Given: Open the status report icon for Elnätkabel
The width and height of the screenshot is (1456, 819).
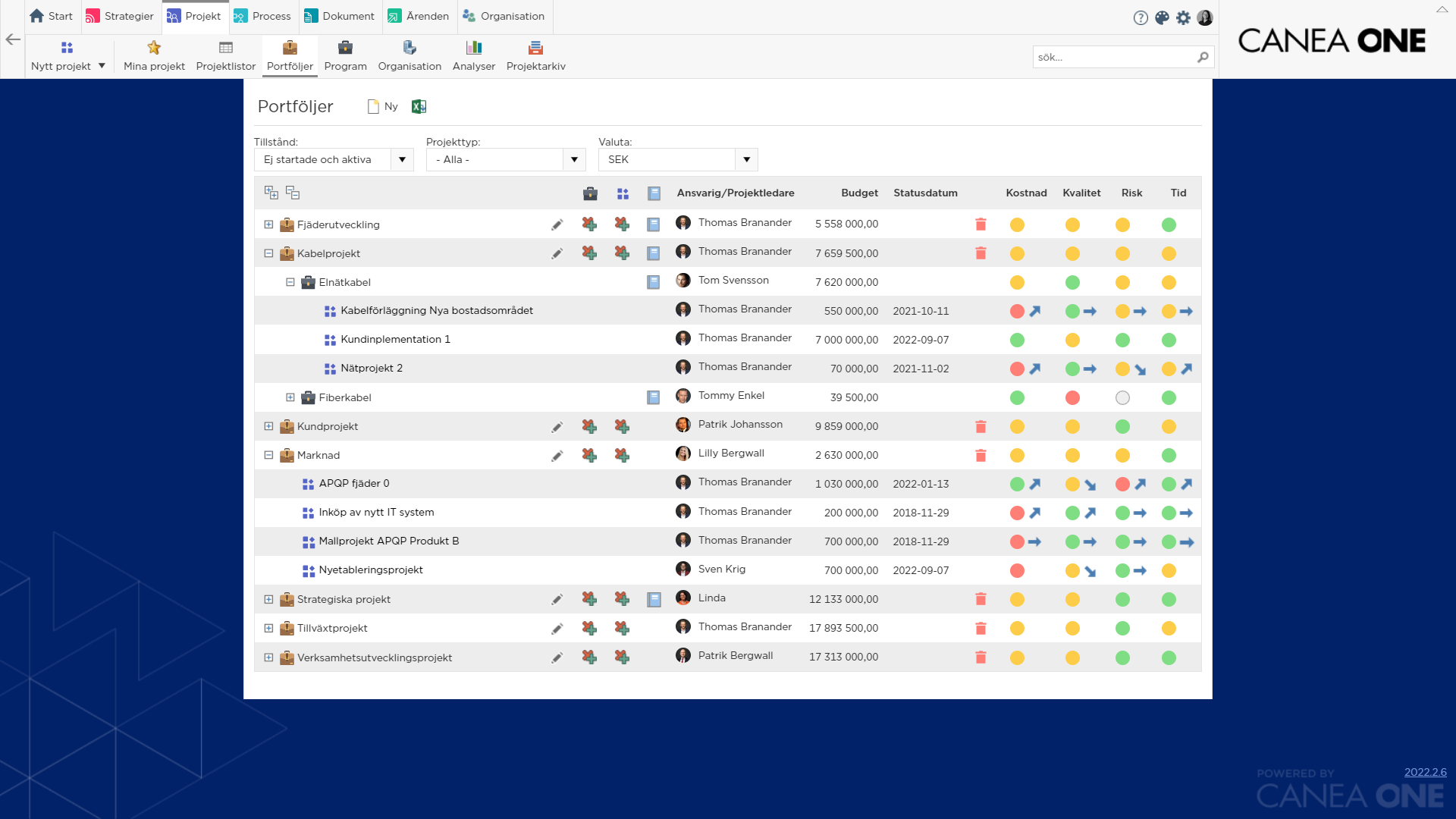Looking at the screenshot, I should [653, 281].
